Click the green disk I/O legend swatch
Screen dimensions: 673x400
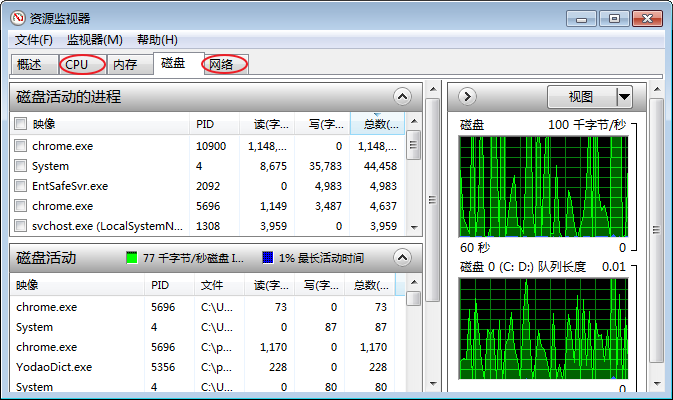coord(132,258)
